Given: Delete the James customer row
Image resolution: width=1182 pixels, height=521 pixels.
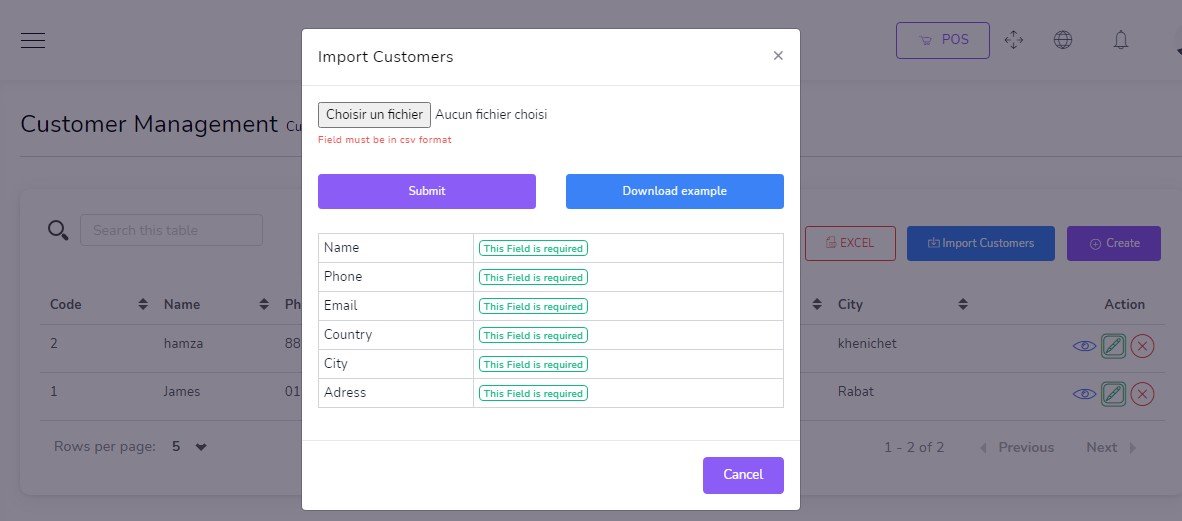Looking at the screenshot, I should [x=1142, y=394].
